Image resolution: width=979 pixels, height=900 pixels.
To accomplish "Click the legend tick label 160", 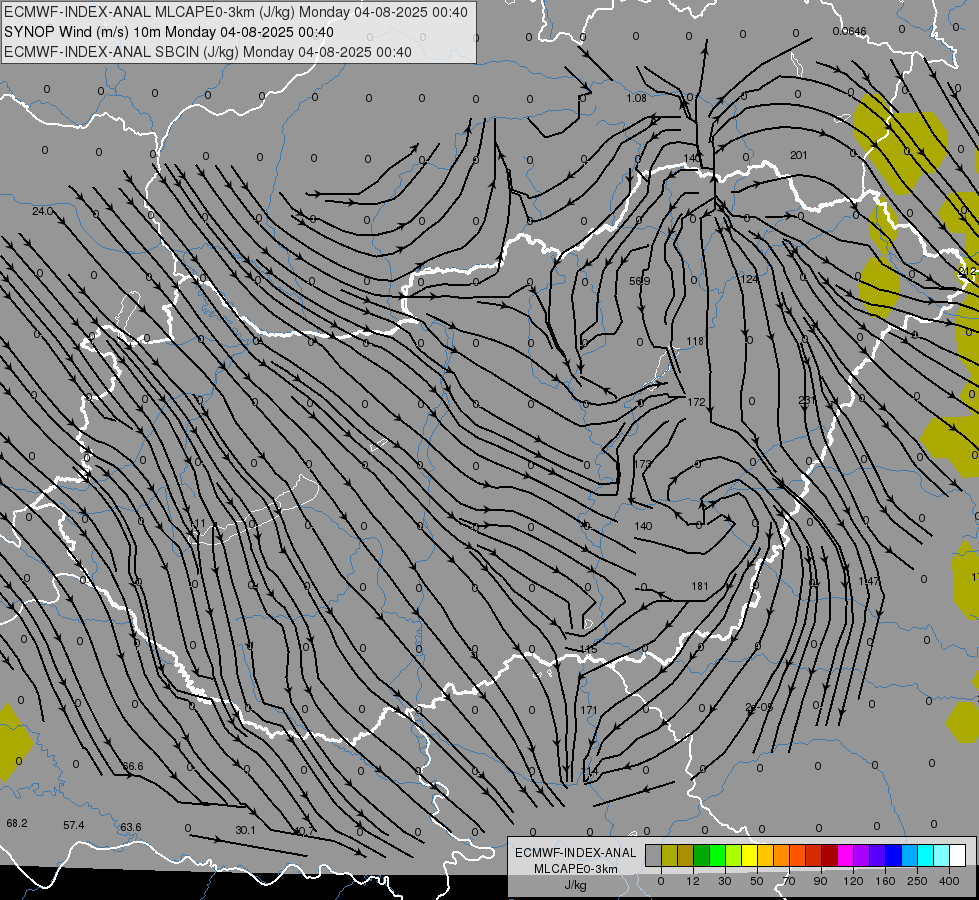I will pyautogui.click(x=885, y=881).
